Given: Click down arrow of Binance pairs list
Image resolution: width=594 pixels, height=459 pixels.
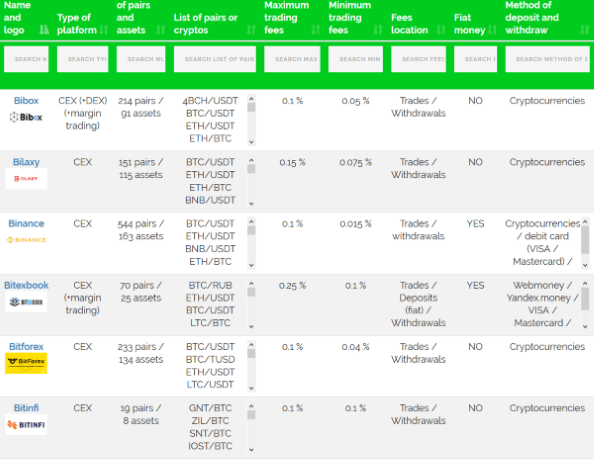Looking at the screenshot, I should tap(251, 265).
